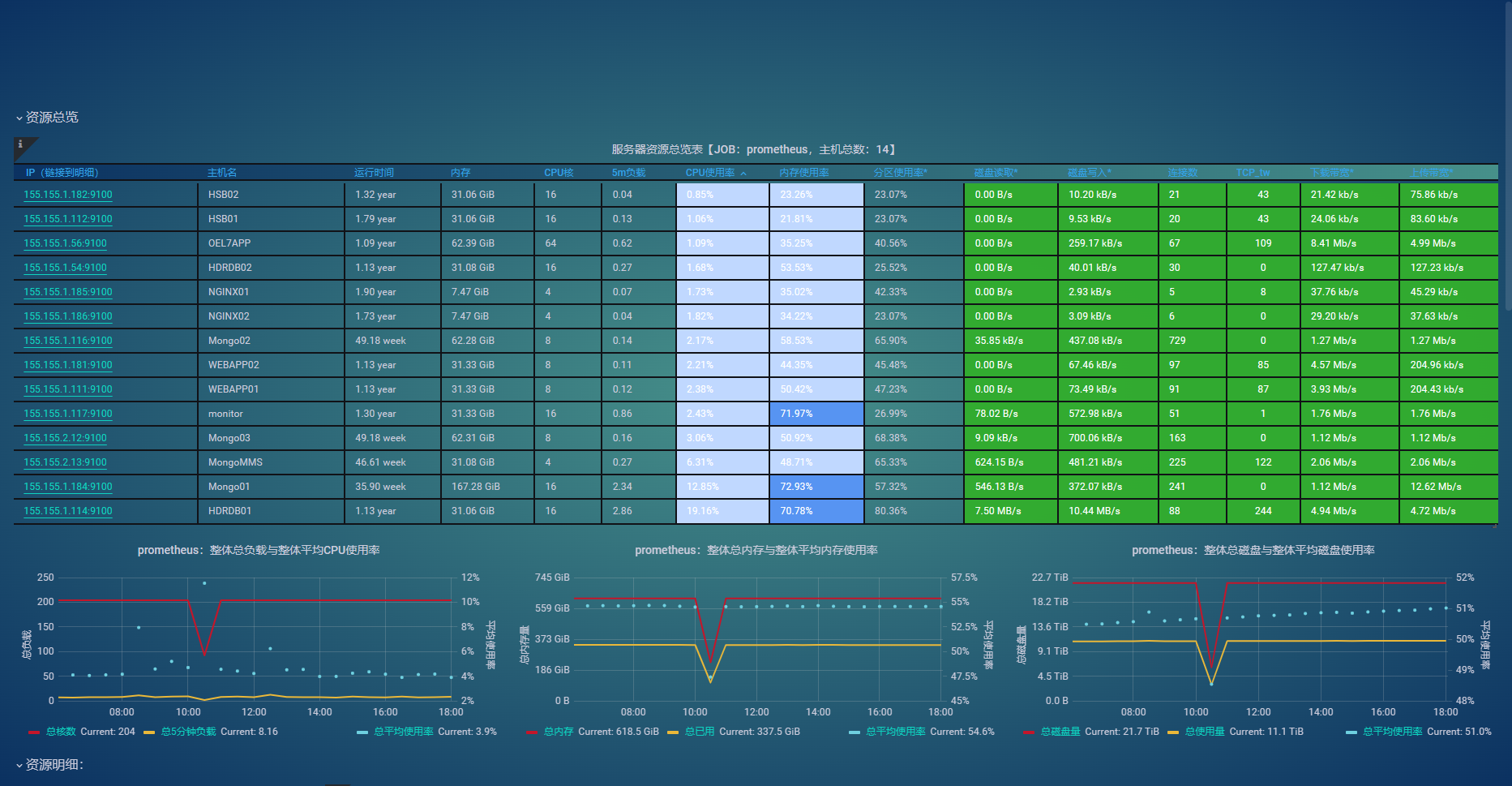The height and width of the screenshot is (786, 1512).
Task: Sort table by 内存 column header
Action: coord(460,173)
